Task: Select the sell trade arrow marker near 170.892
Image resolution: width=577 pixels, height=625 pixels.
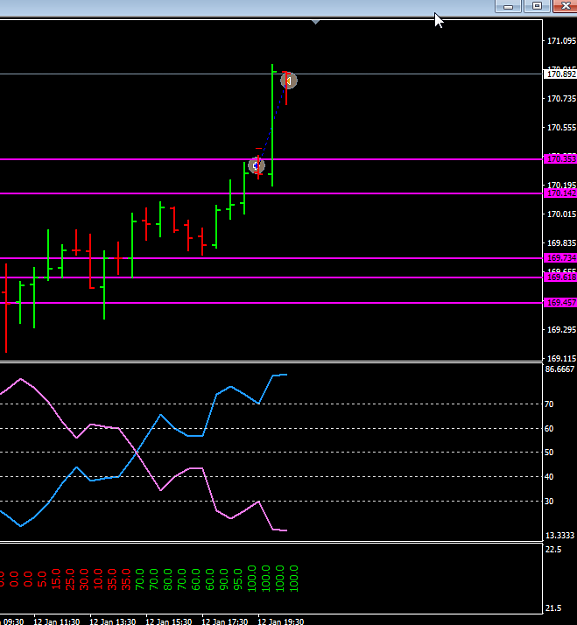Action: pos(289,81)
